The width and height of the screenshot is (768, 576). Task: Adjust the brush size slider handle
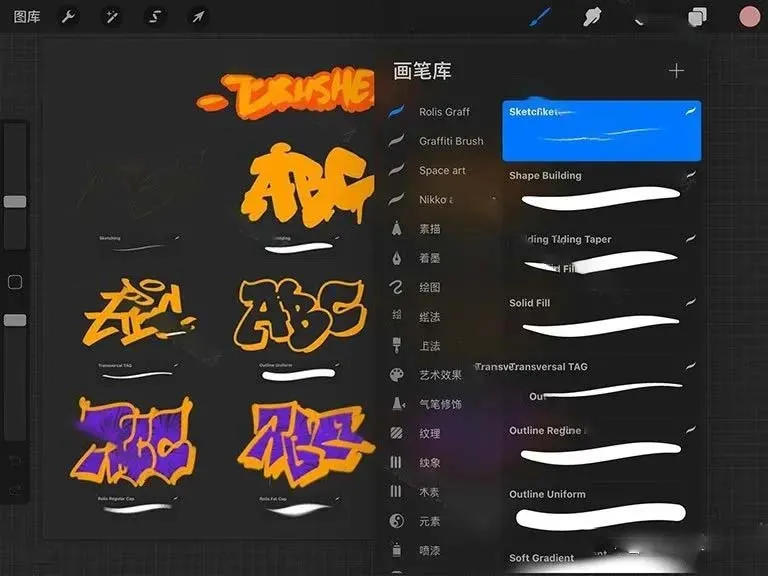click(x=15, y=201)
